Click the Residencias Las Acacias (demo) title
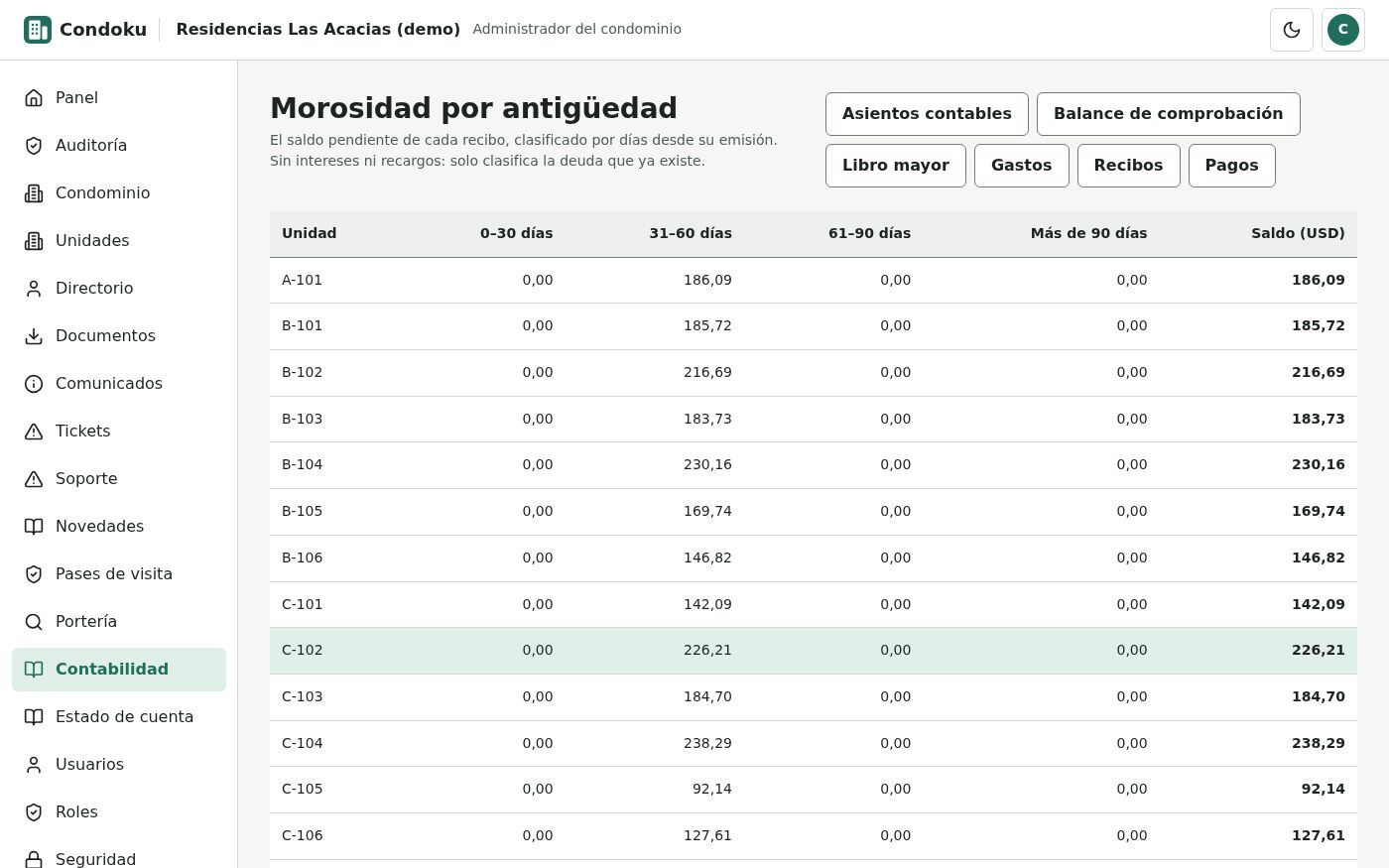The width and height of the screenshot is (1389, 868). 318,30
